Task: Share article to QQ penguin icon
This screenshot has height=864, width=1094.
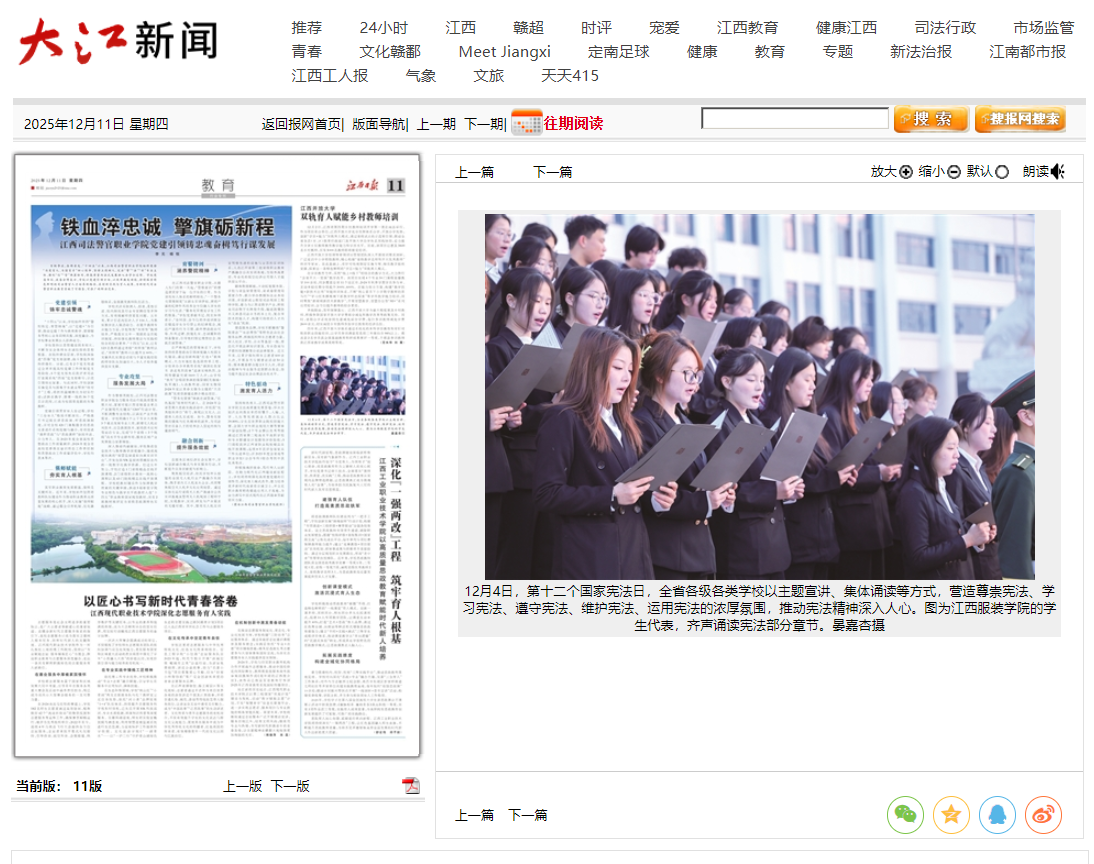Action: 997,815
